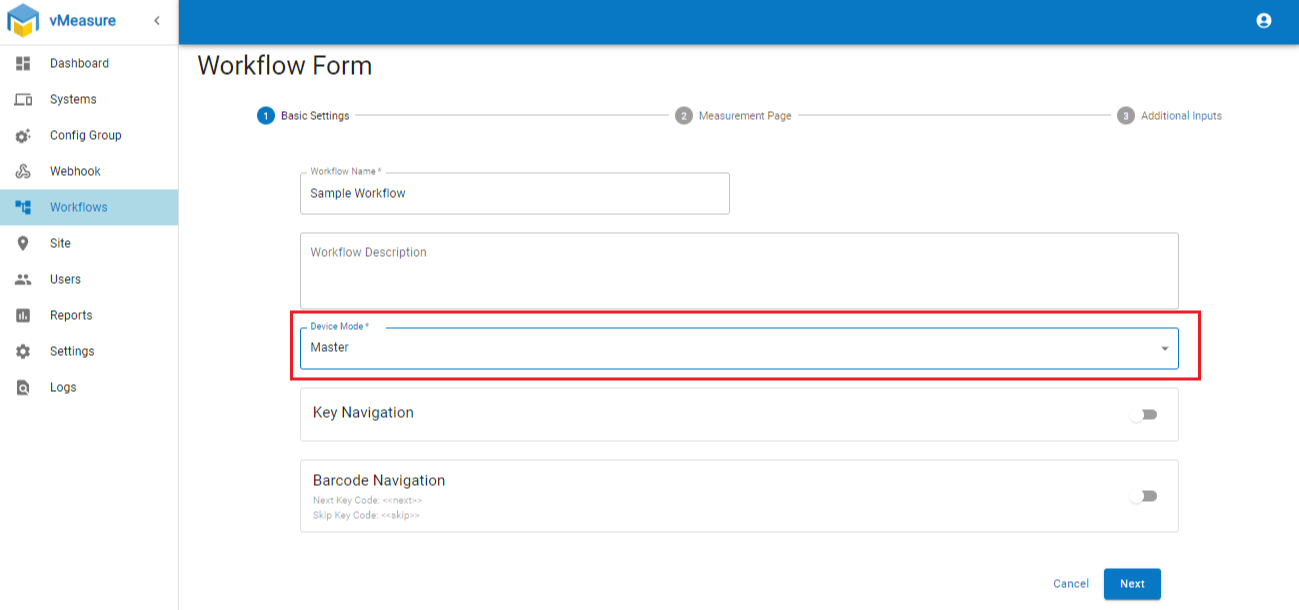Click the Cancel link
The image size is (1299, 610).
(1071, 584)
